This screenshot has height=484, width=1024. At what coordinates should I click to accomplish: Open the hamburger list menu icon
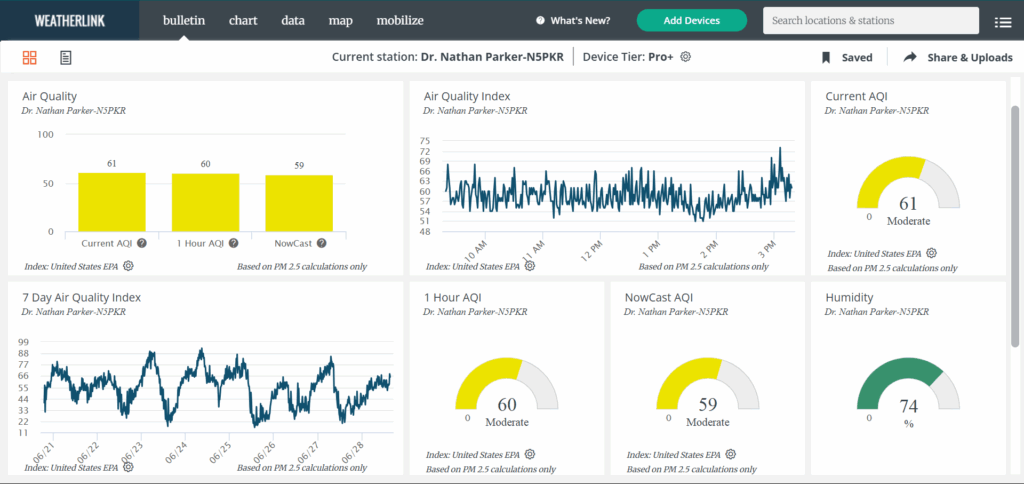click(x=1002, y=21)
